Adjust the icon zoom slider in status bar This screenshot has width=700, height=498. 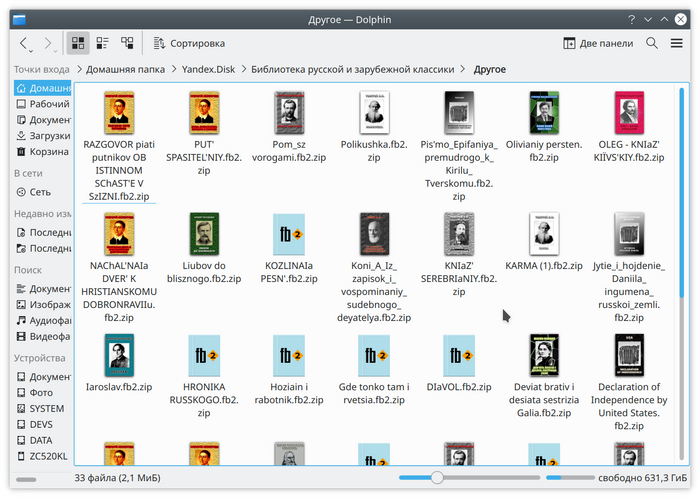coord(436,479)
